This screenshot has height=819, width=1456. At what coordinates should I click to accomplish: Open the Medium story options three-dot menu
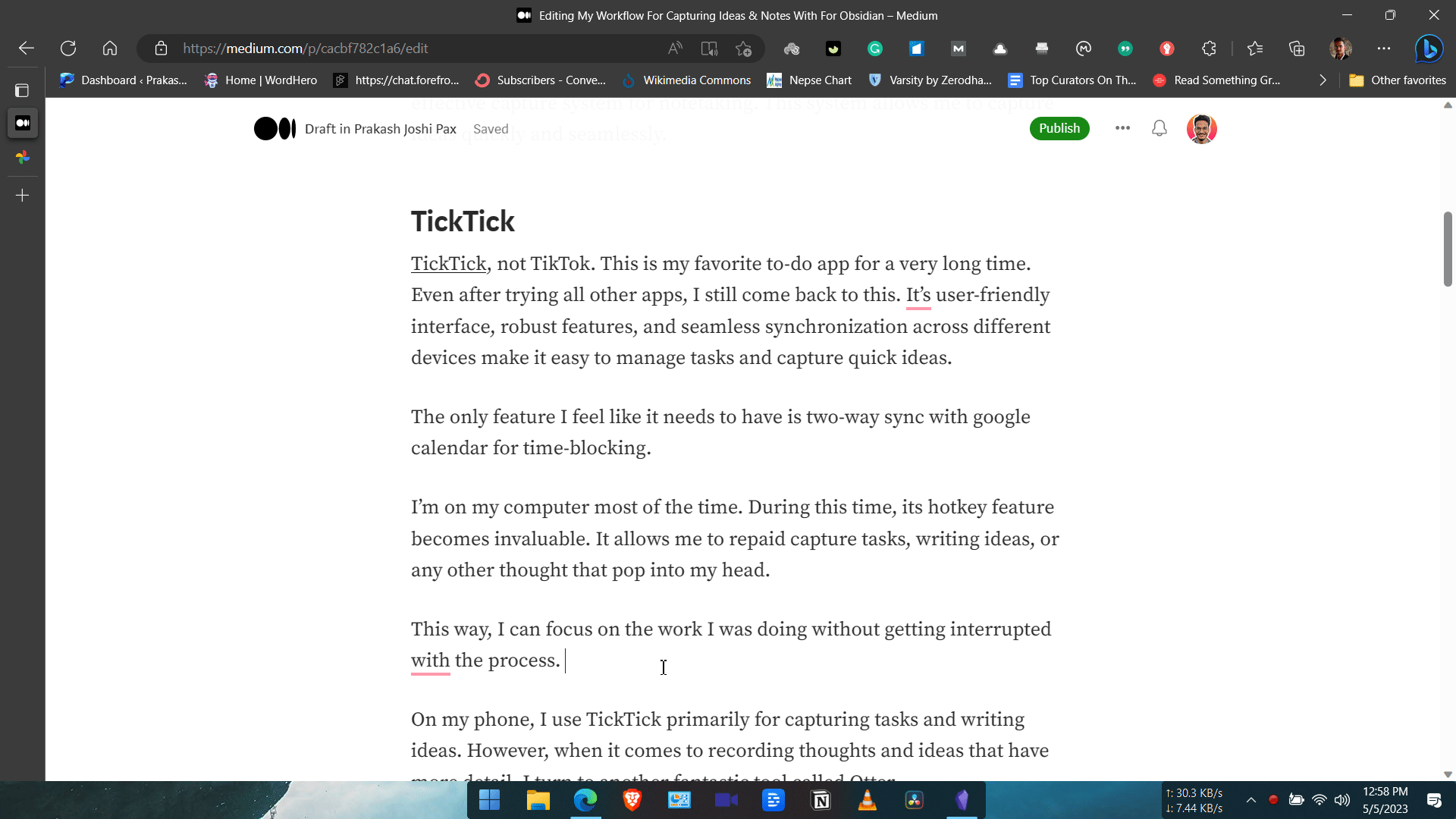pyautogui.click(x=1122, y=128)
